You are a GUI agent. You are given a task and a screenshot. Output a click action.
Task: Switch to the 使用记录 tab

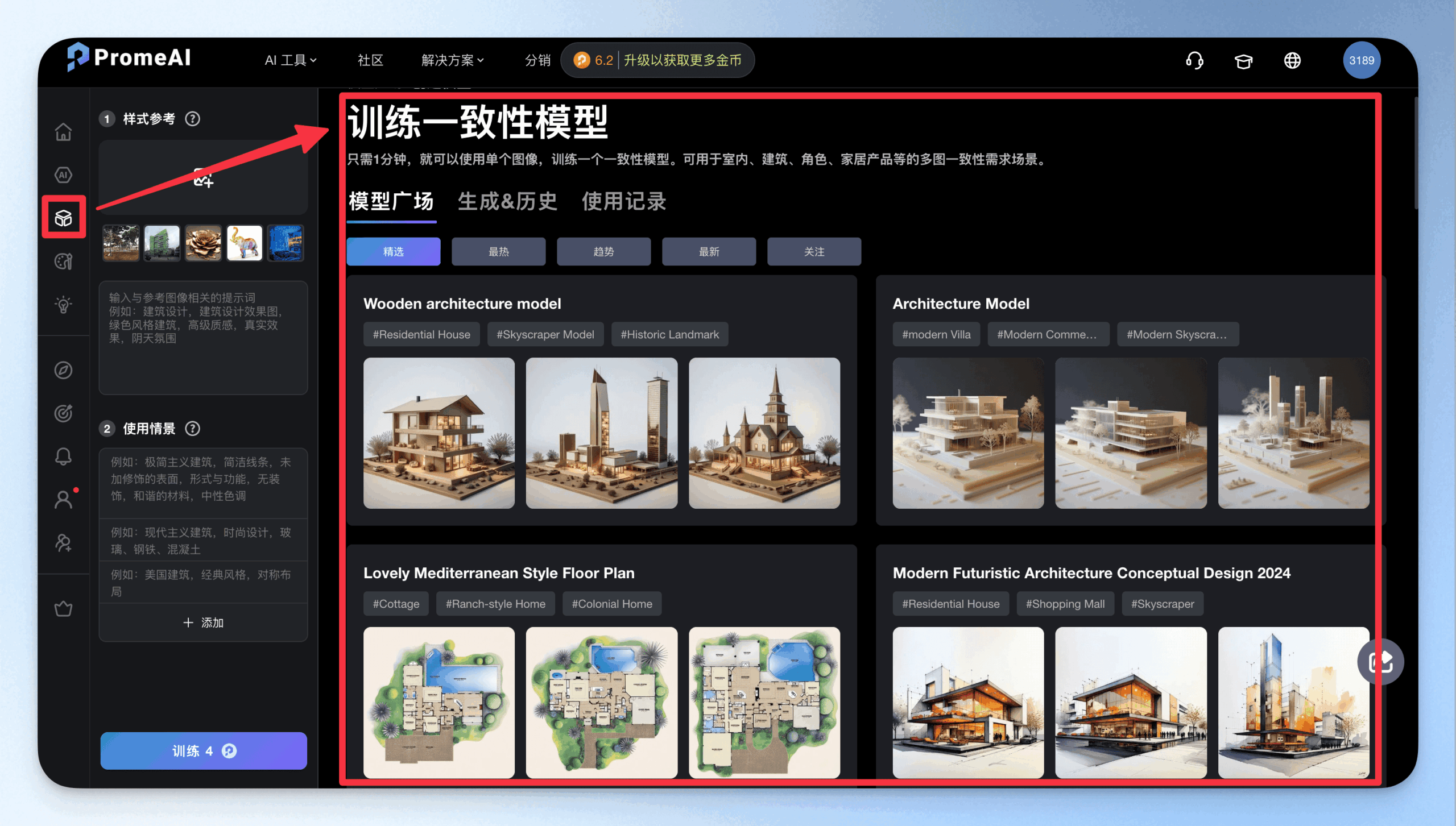[623, 202]
